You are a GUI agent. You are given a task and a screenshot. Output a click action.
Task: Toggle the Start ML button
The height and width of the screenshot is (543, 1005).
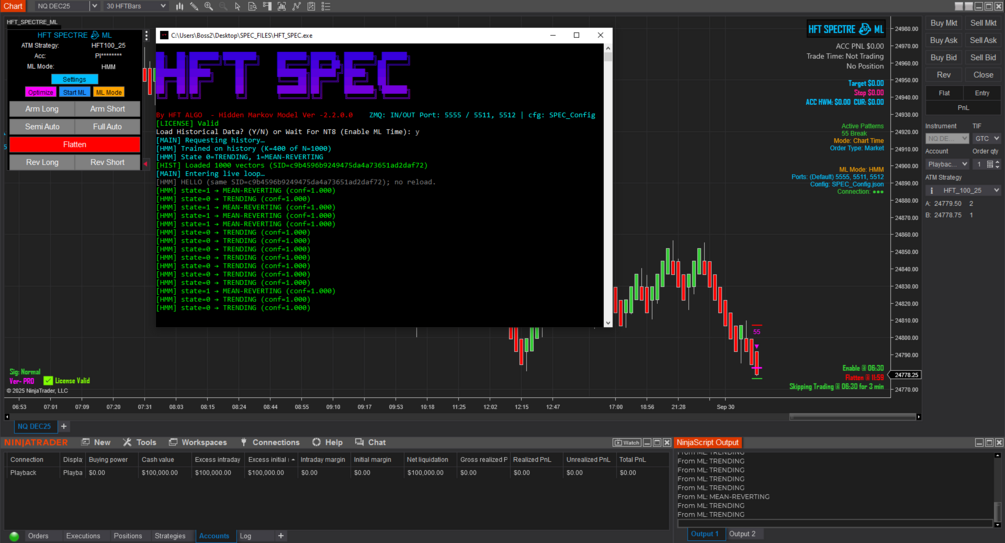click(x=74, y=92)
